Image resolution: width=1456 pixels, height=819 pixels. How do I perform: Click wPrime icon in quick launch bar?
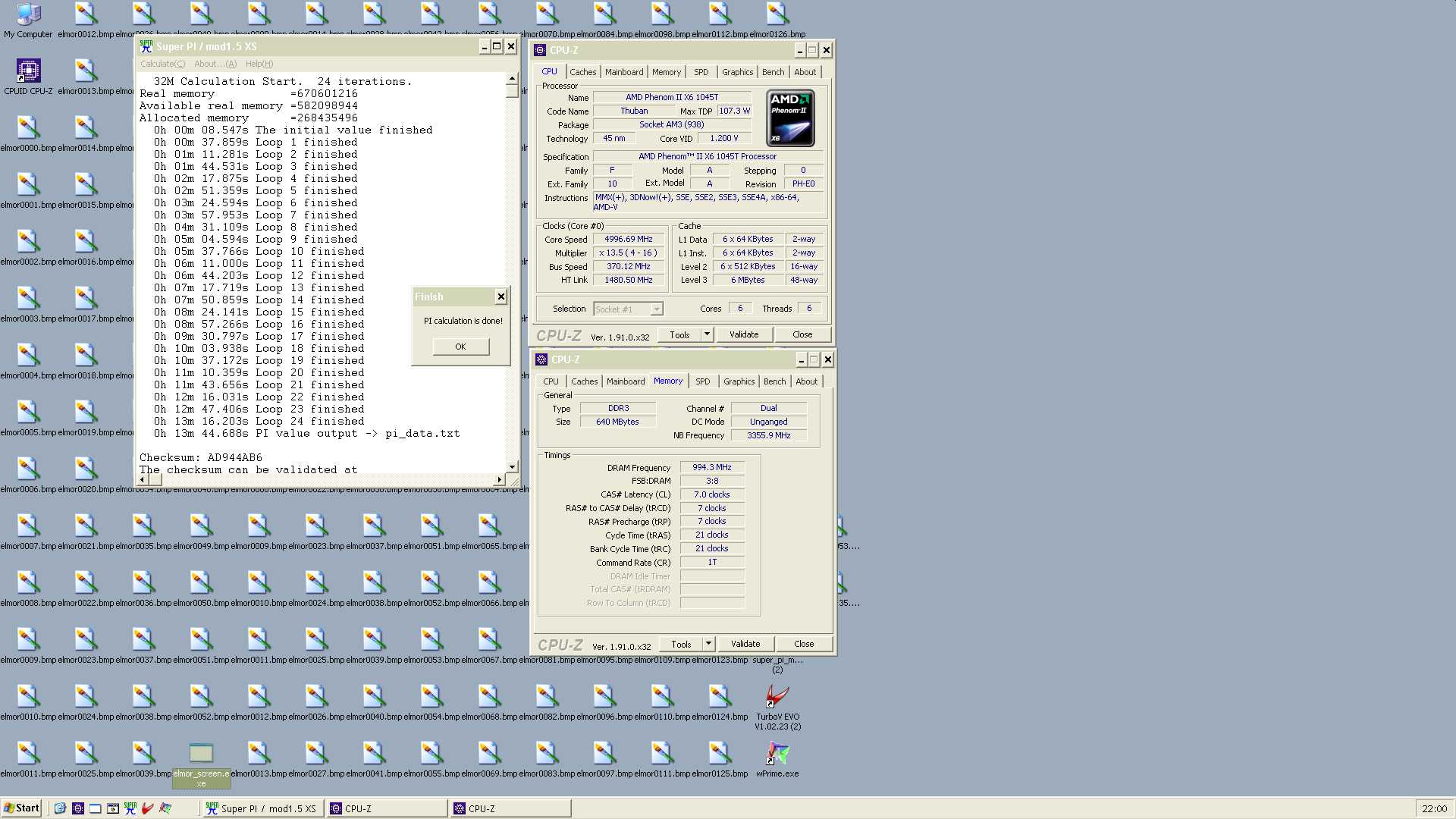click(165, 808)
